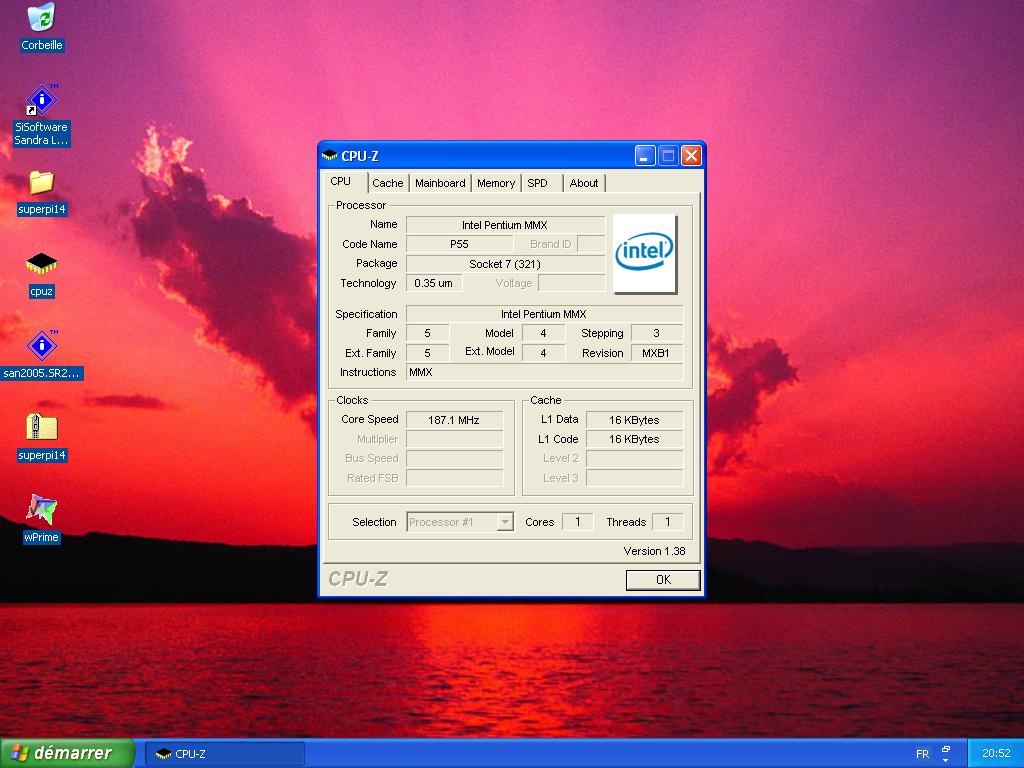This screenshot has width=1024, height=768.
Task: Switch to the Cache tab
Action: tap(387, 183)
